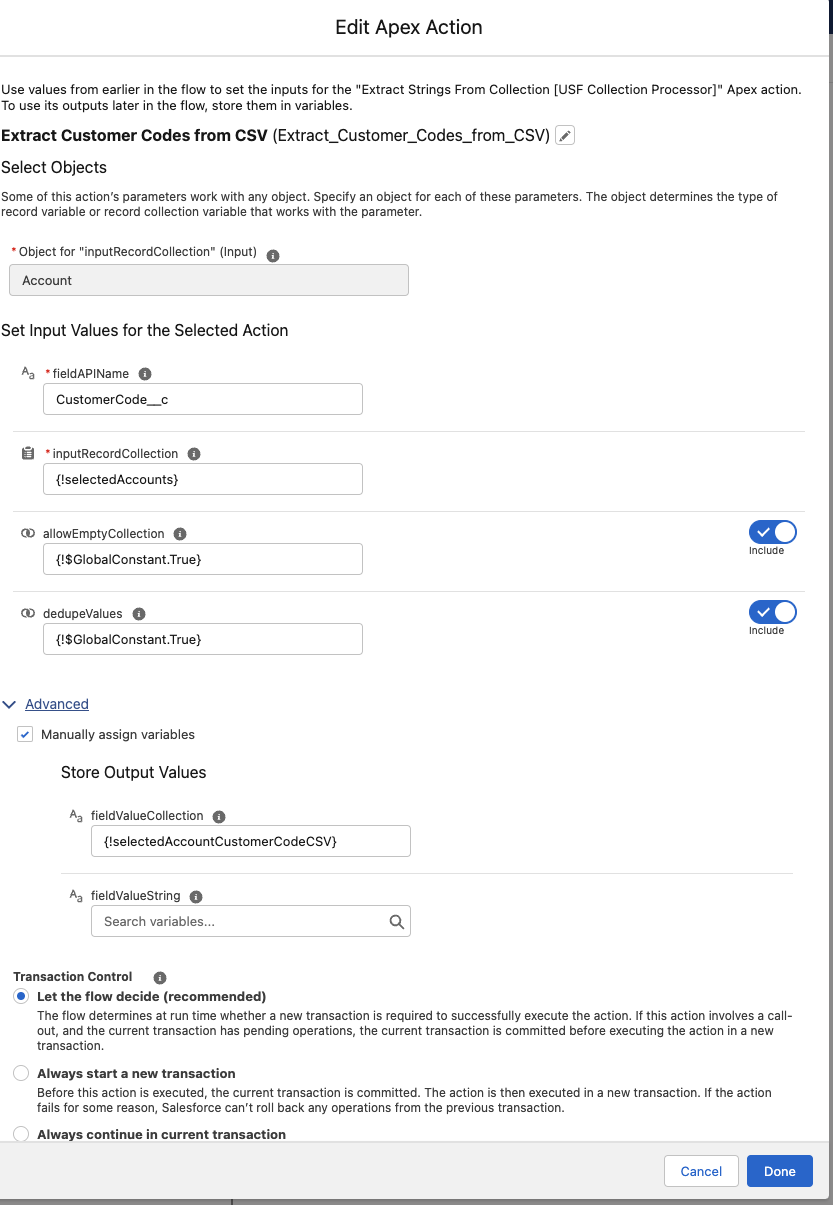Click the Account object picker field
The image size is (833, 1205).
coord(209,280)
